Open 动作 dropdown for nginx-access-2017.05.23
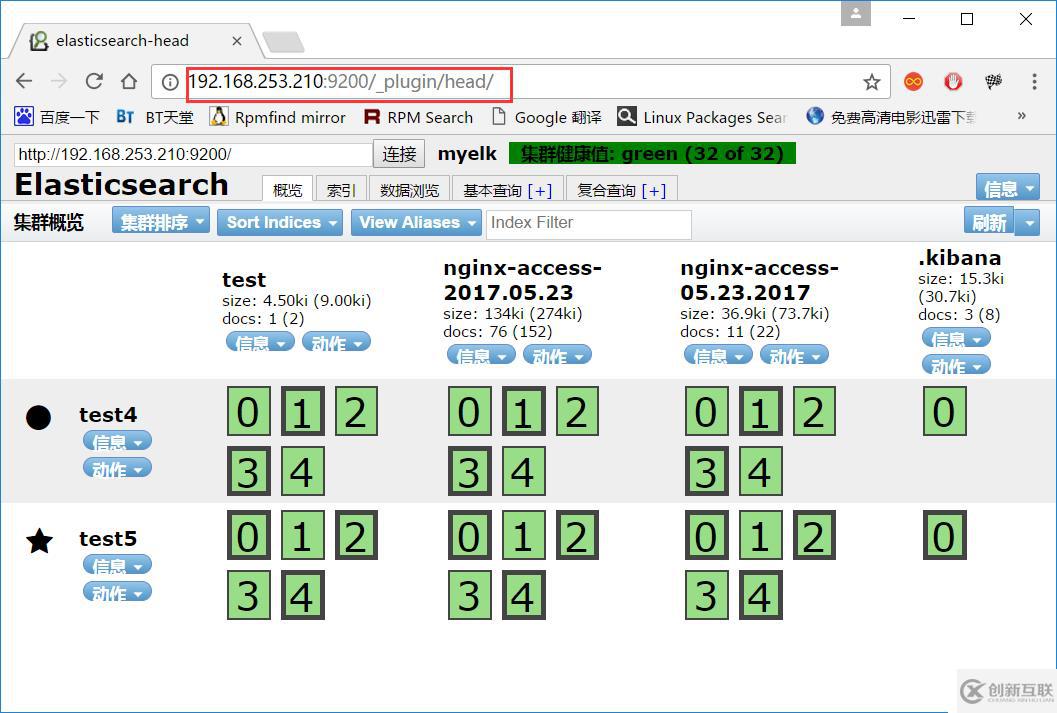Image resolution: width=1057 pixels, height=713 pixels. coord(557,355)
